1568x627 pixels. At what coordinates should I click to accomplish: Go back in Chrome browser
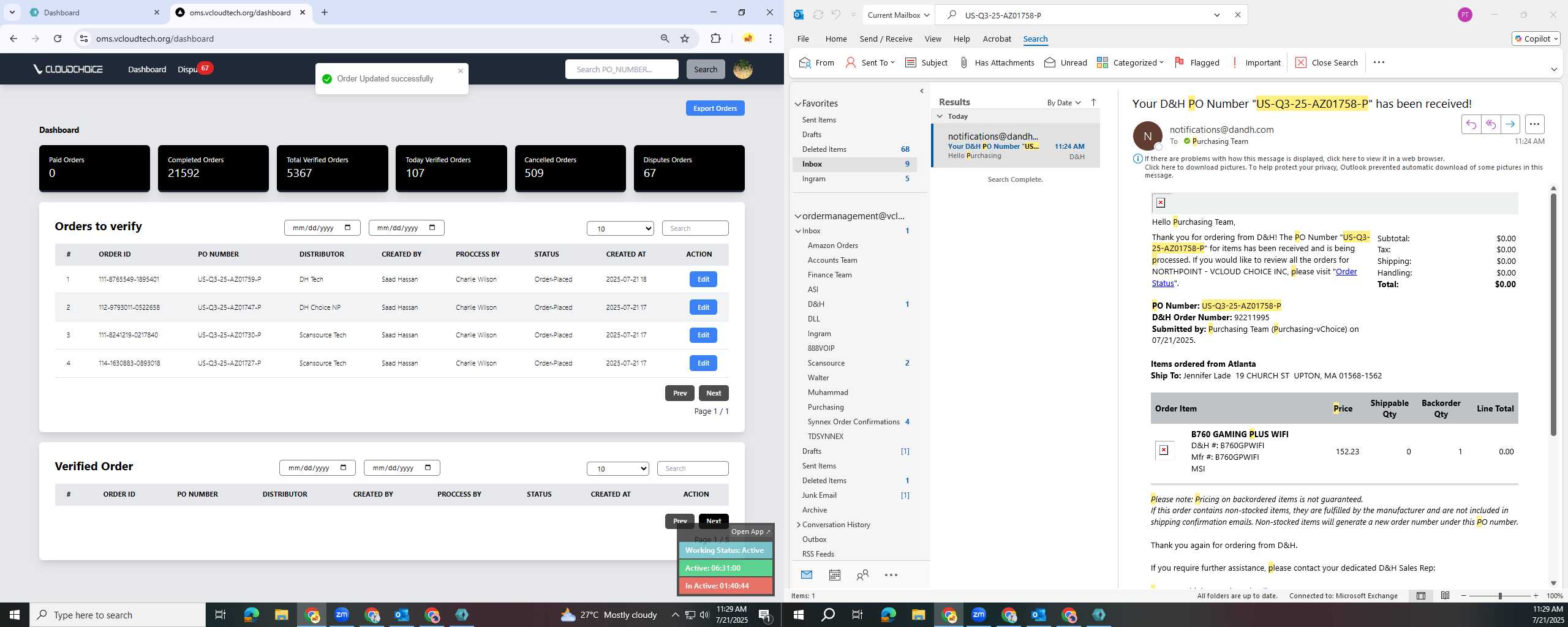coord(13,39)
